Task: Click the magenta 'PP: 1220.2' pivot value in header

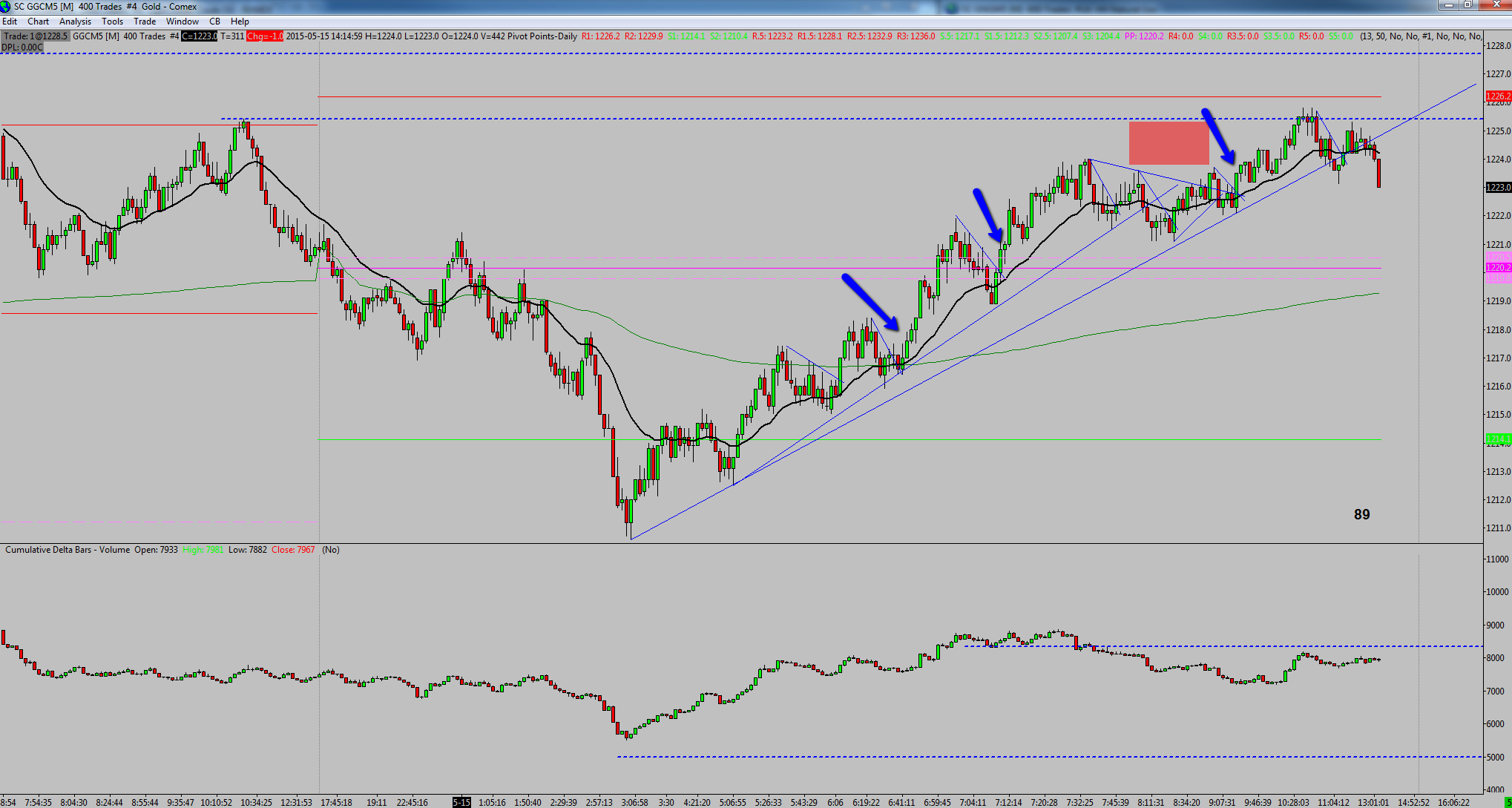Action: (1145, 36)
